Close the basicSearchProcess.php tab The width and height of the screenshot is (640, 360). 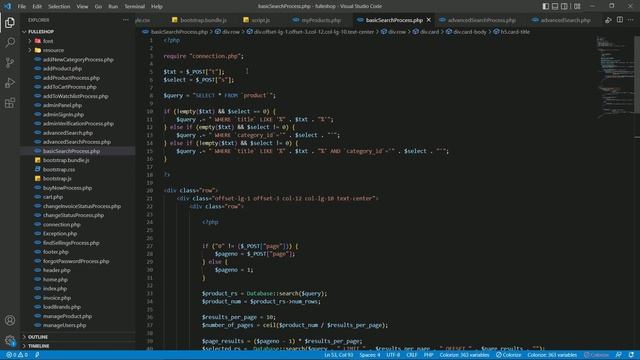pos(429,20)
